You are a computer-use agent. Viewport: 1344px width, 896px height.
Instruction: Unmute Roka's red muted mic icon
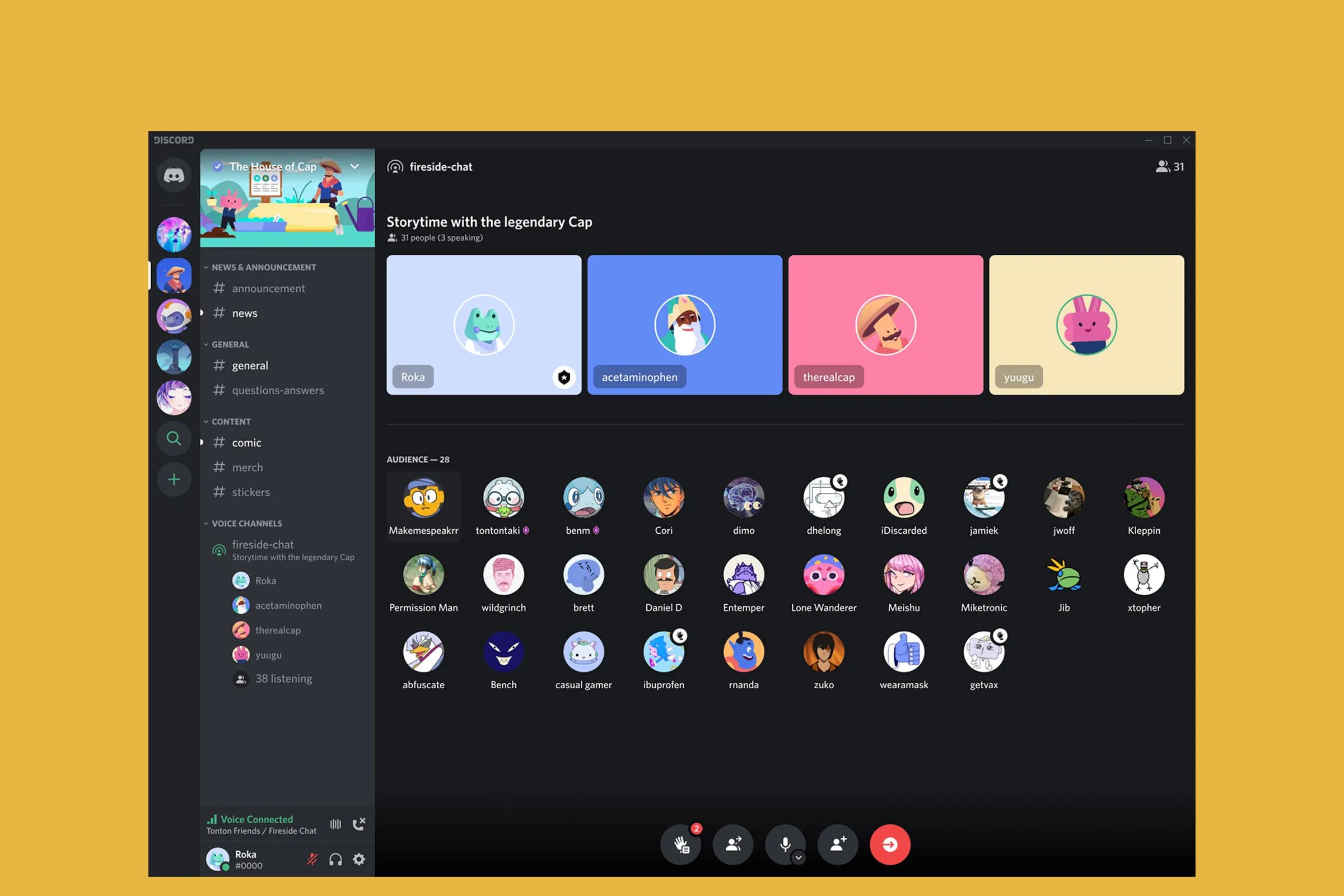pos(312,860)
